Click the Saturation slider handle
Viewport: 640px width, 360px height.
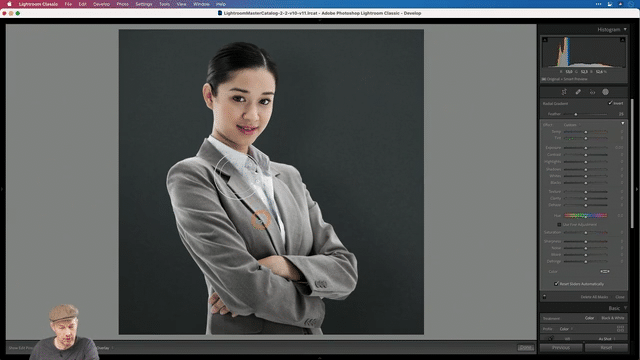tap(586, 233)
